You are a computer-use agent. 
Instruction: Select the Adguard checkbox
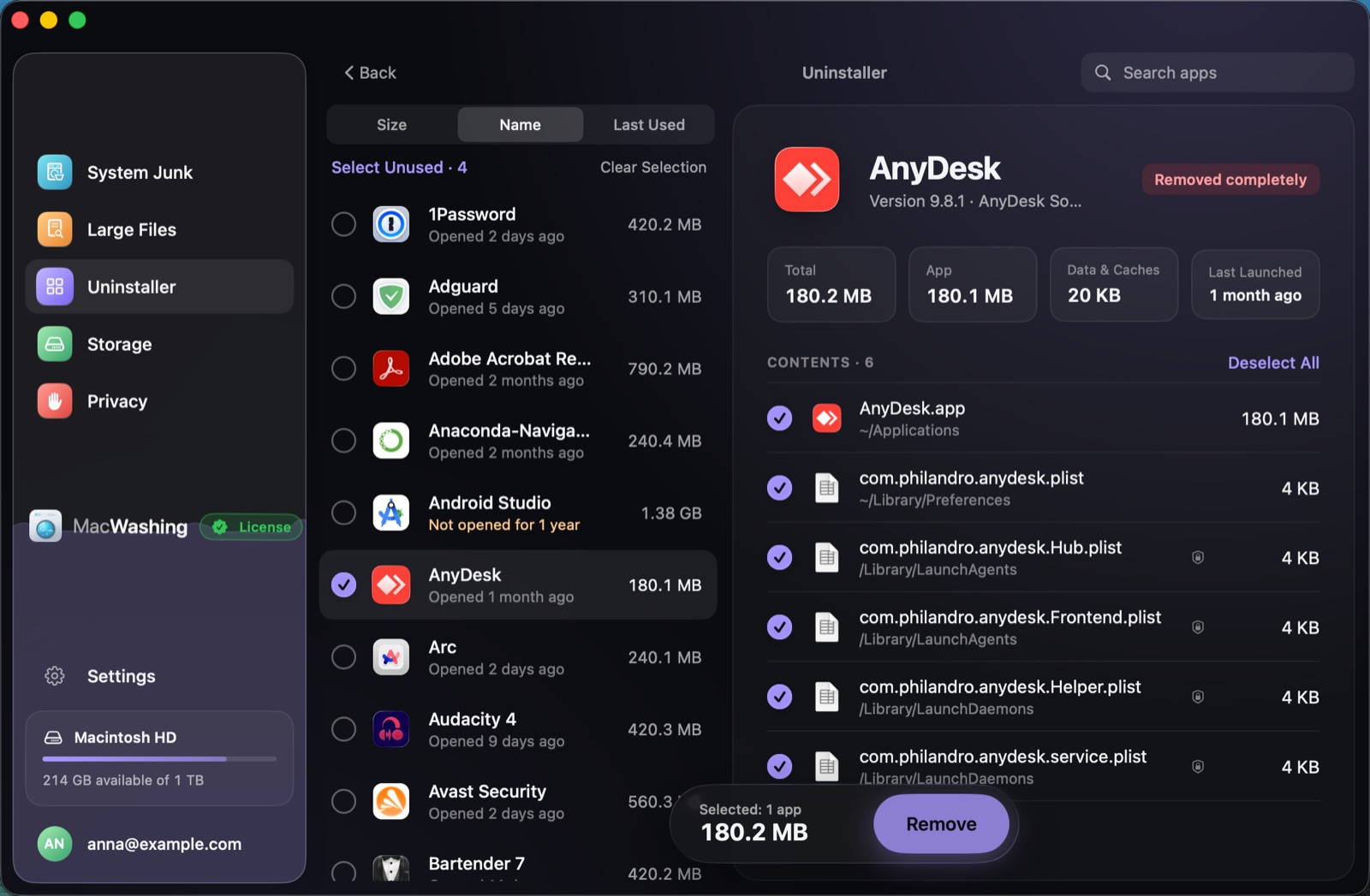pyautogui.click(x=343, y=296)
